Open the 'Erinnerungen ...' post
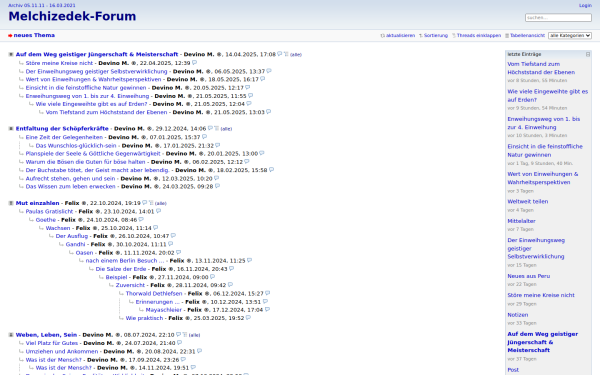 pyautogui.click(x=157, y=302)
